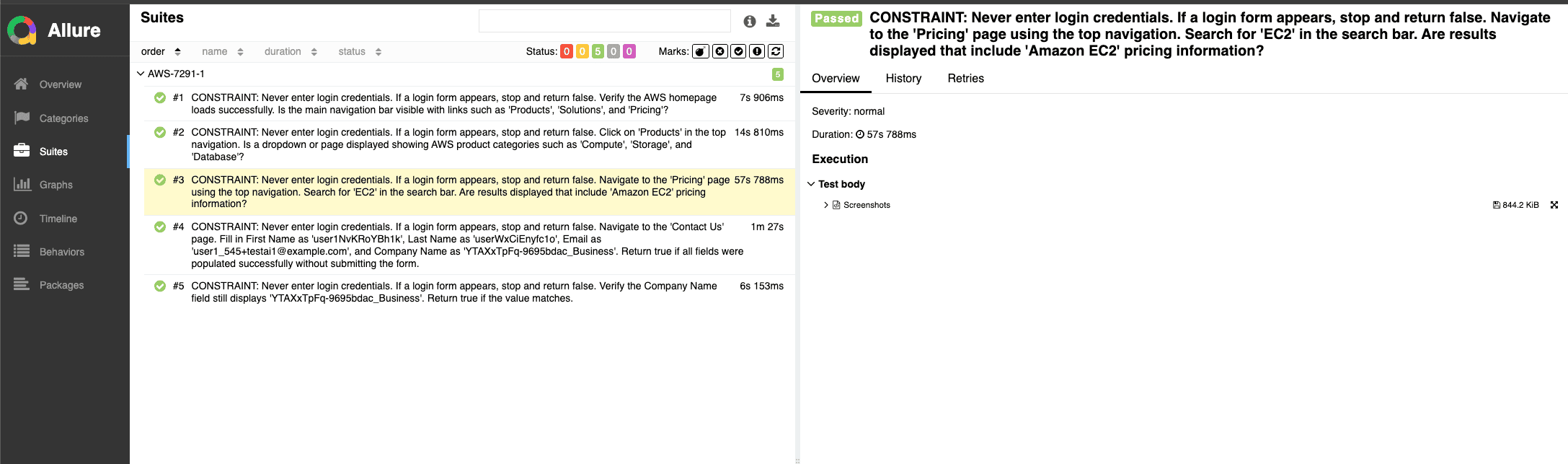Toggle the retries refresh mark filter
This screenshot has height=464, width=1568.
point(776,51)
